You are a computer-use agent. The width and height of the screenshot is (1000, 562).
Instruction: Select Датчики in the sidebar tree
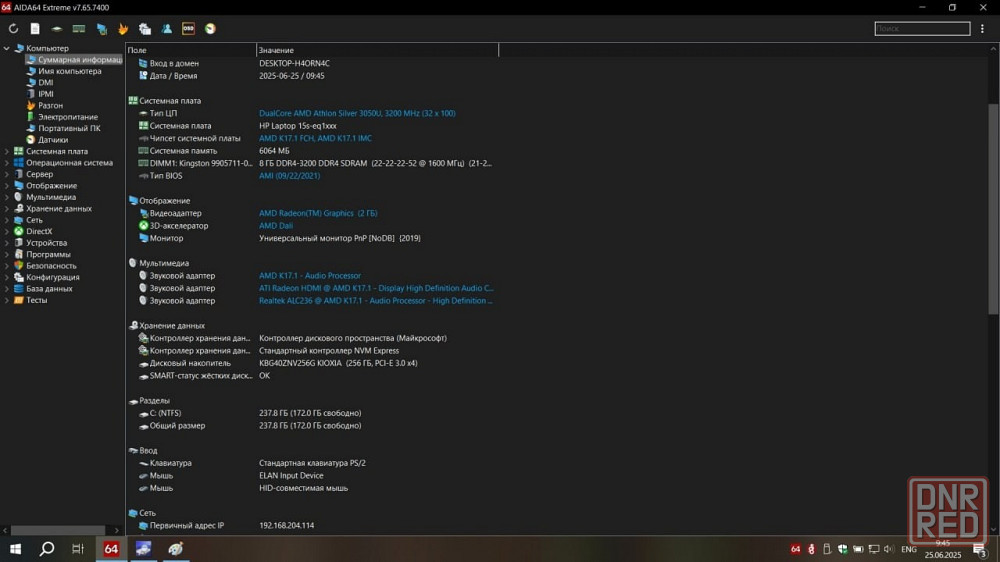pyautogui.click(x=53, y=140)
